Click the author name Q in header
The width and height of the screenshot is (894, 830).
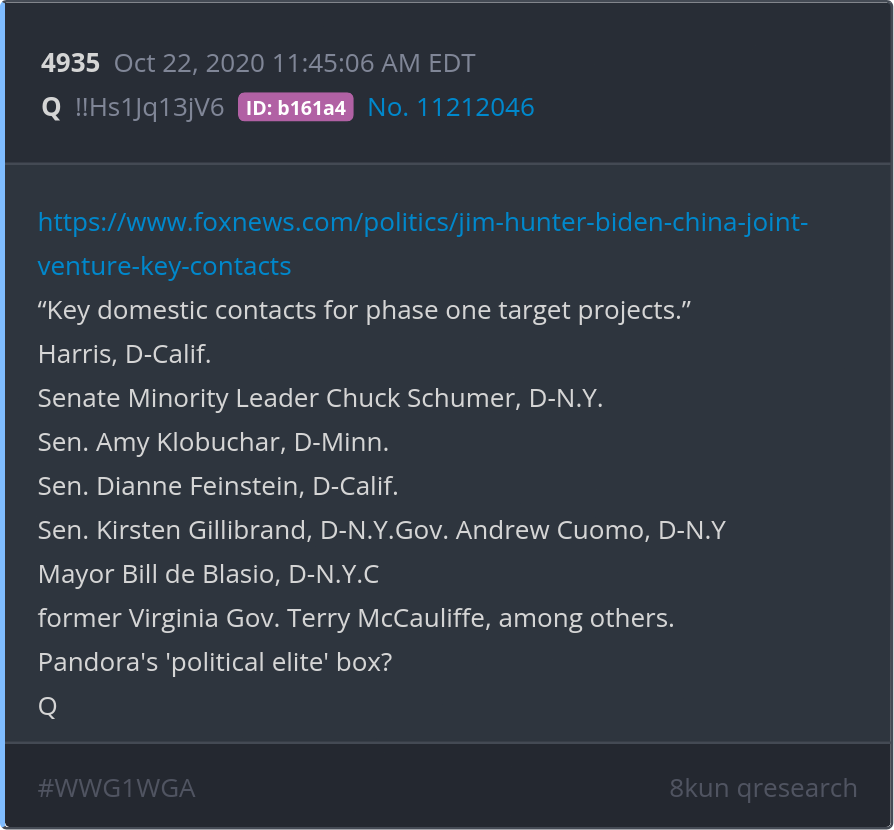51,108
